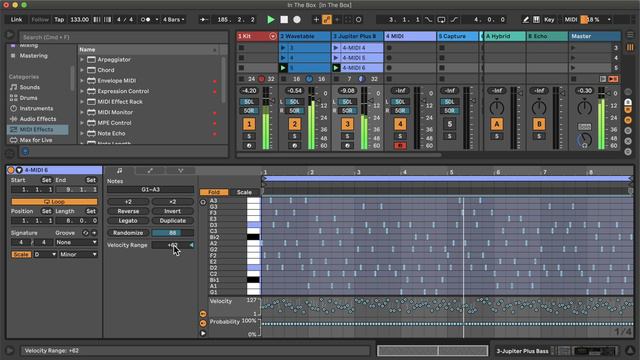
Task: Toggle the Fold button in piano roll
Action: click(214, 192)
